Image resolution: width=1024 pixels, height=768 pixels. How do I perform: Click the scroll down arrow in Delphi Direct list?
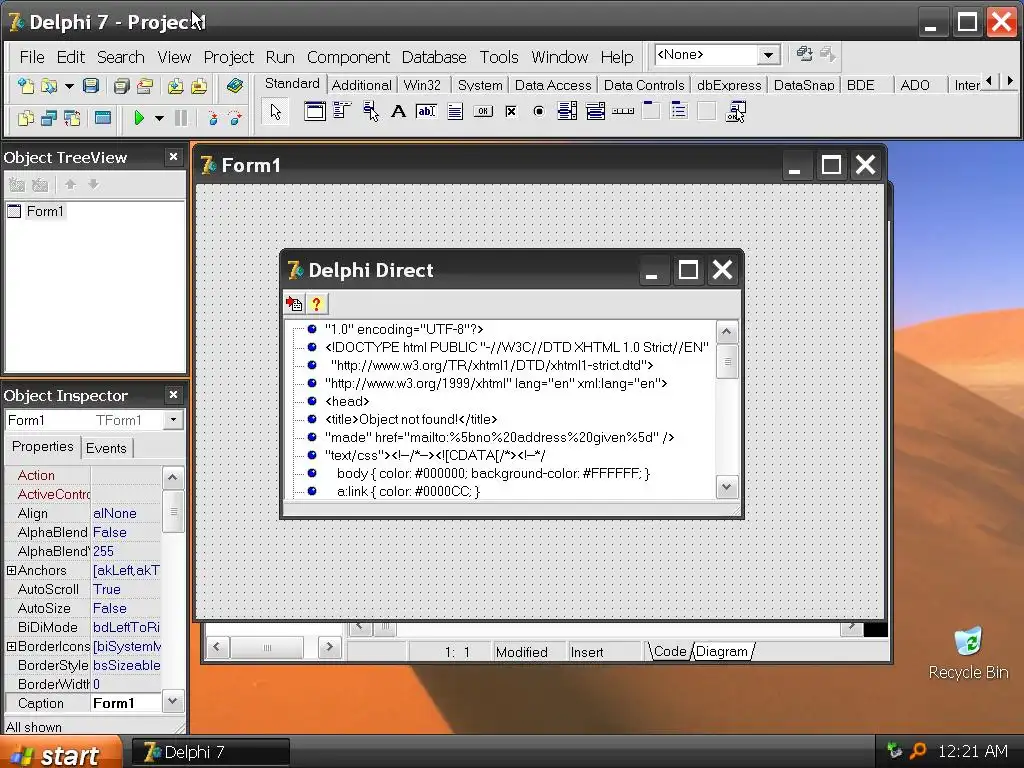[727, 487]
